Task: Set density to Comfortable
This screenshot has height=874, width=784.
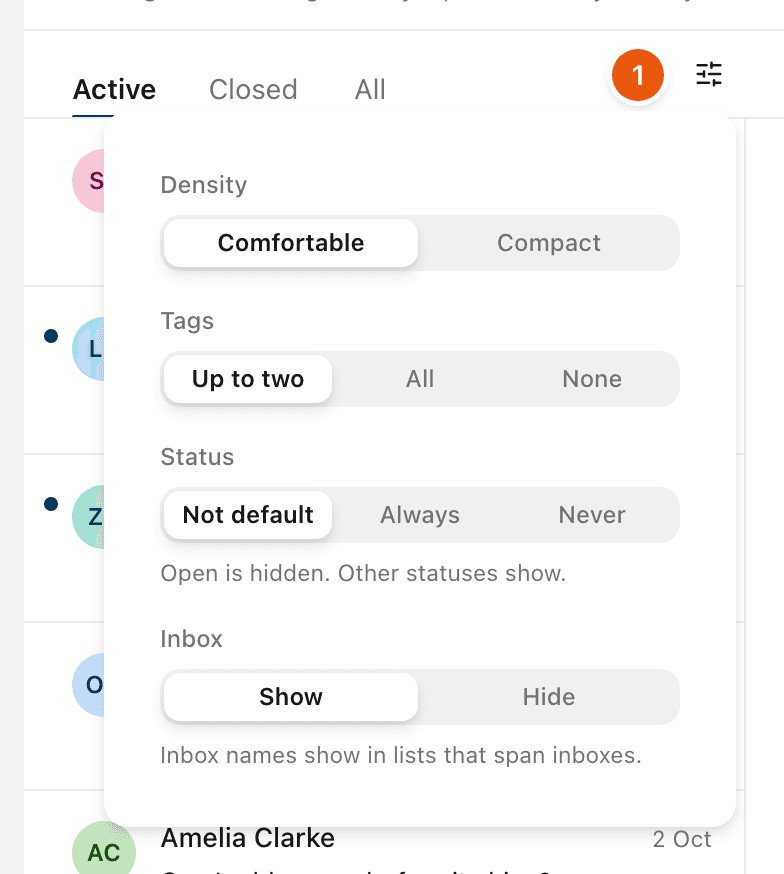Action: pyautogui.click(x=291, y=243)
